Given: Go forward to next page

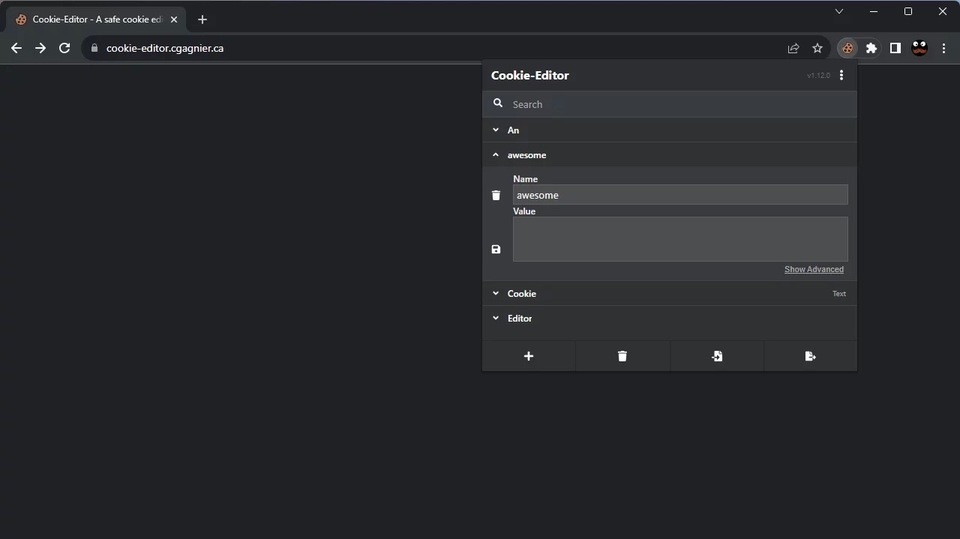Looking at the screenshot, I should click(x=40, y=48).
